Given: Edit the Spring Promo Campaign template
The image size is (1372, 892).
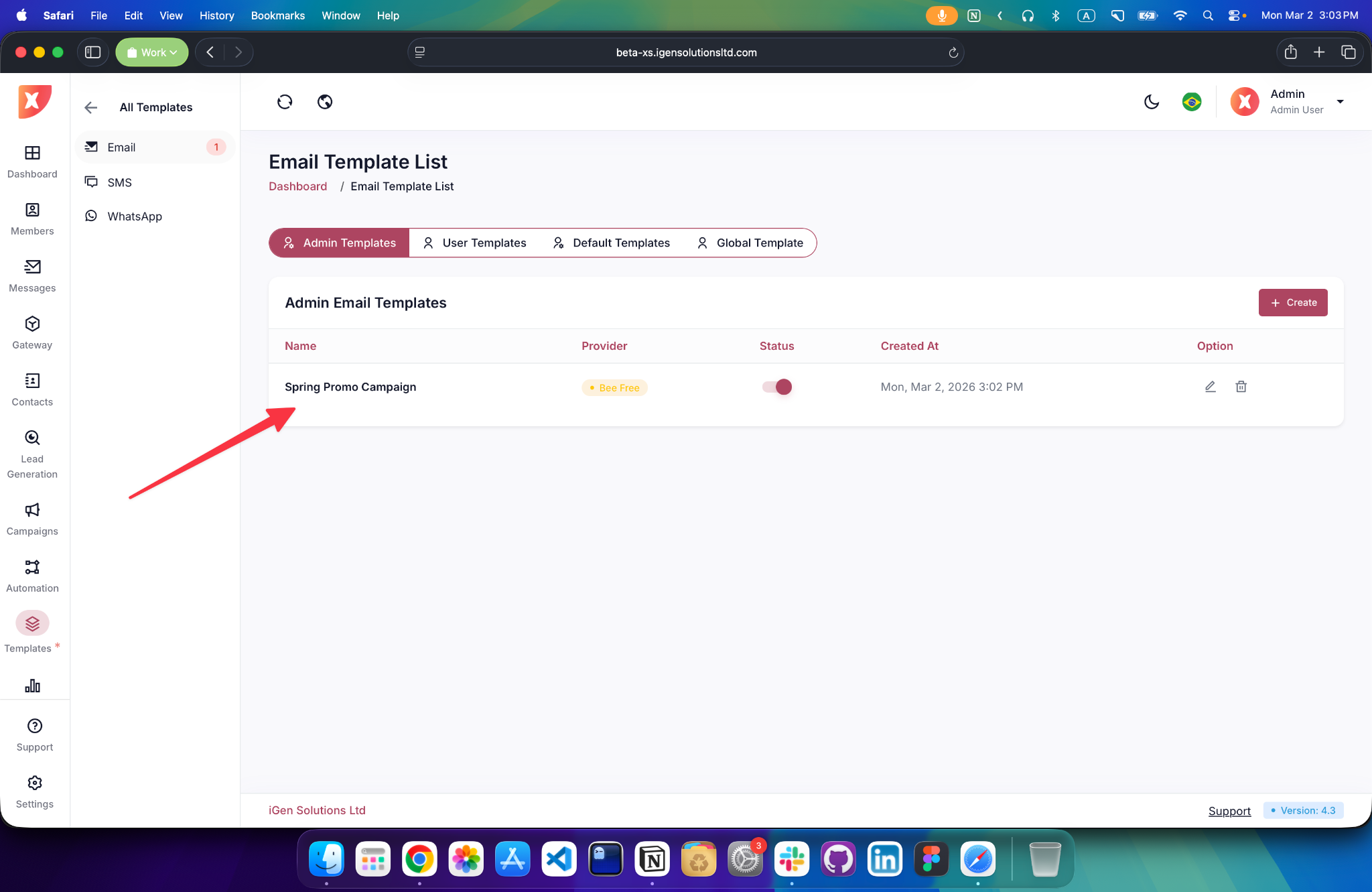Looking at the screenshot, I should [1210, 387].
